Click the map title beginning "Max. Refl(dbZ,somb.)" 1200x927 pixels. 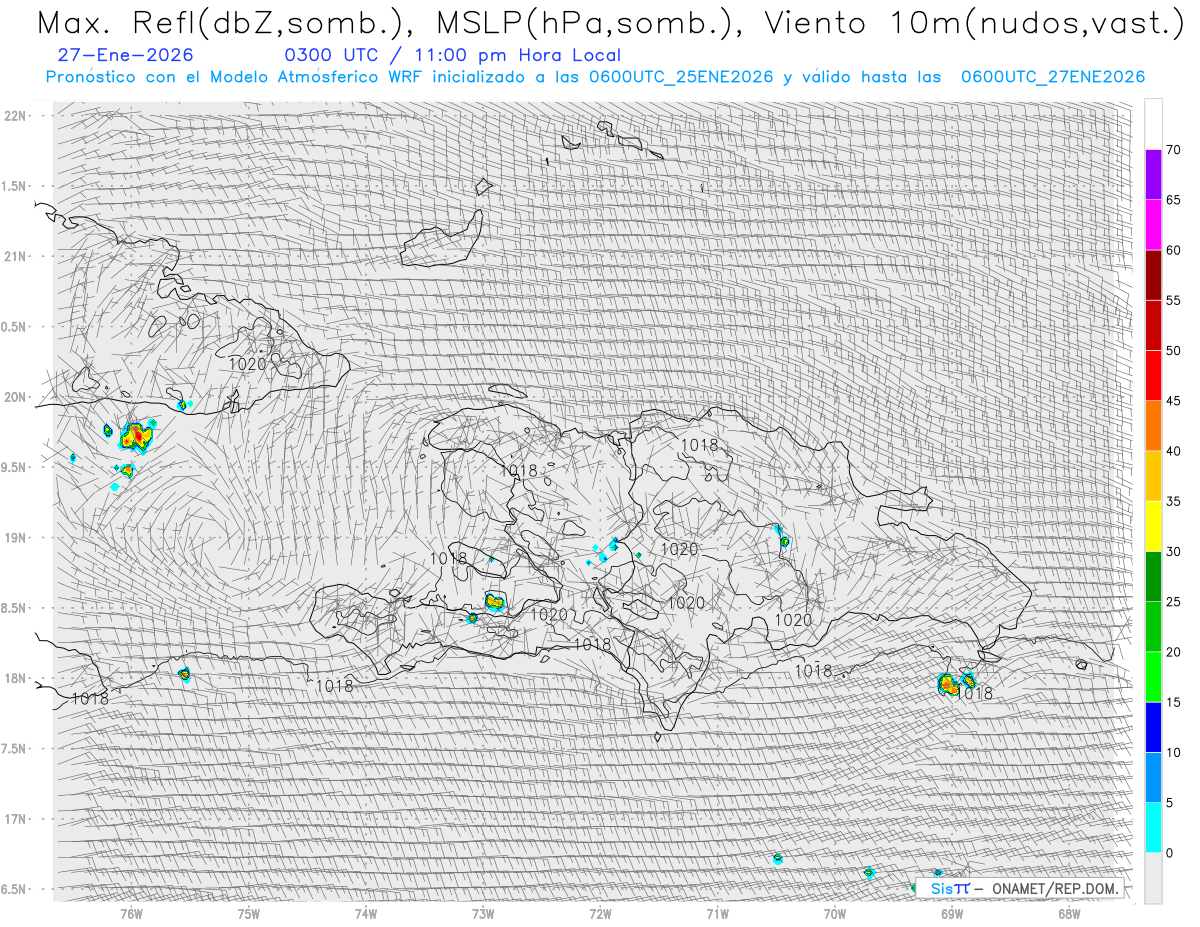click(609, 22)
